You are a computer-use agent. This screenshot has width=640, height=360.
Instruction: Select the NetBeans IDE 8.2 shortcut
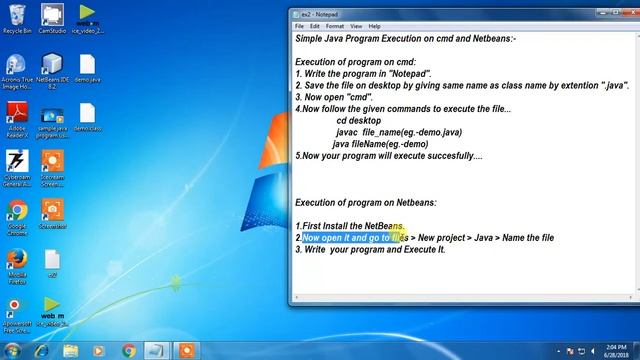point(52,71)
